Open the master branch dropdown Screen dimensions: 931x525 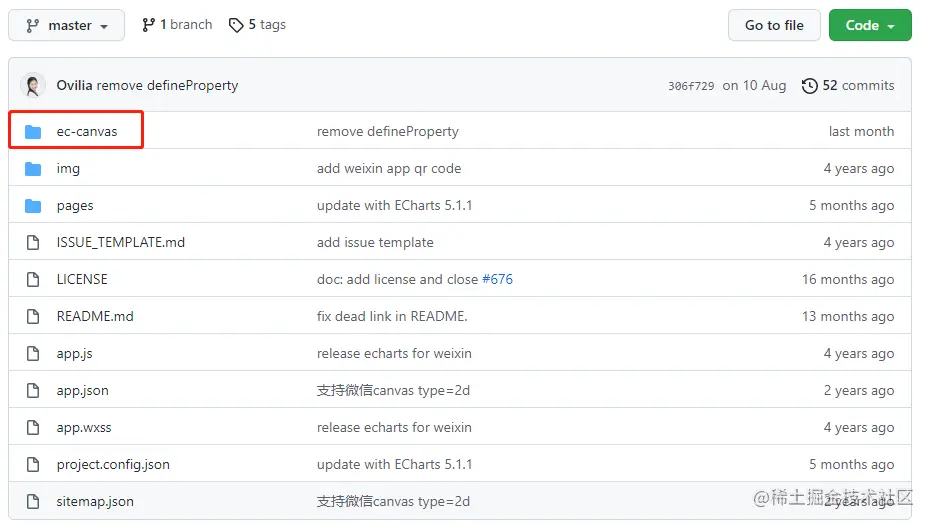66,26
